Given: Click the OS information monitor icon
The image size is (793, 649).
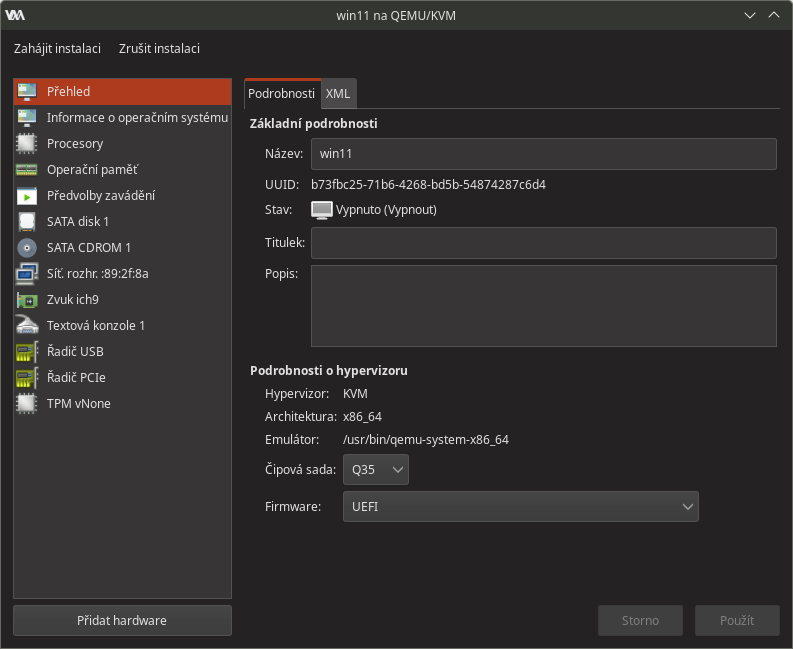Looking at the screenshot, I should pyautogui.click(x=27, y=117).
